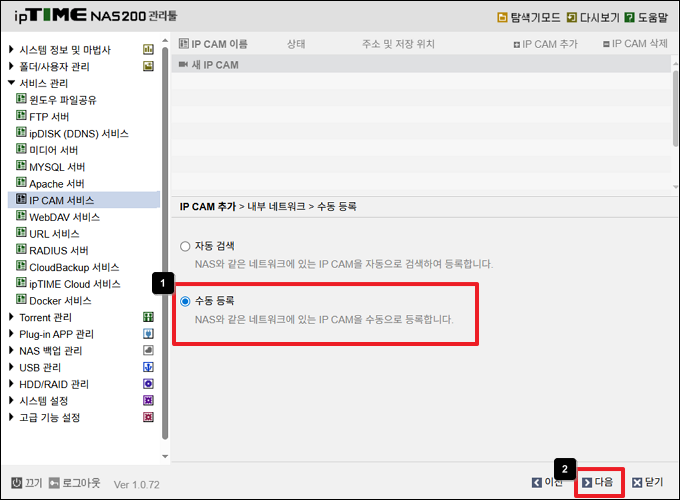The image size is (680, 500).
Task: Click the 시스템 정보 및 마법사 chart icon
Action: (x=148, y=50)
